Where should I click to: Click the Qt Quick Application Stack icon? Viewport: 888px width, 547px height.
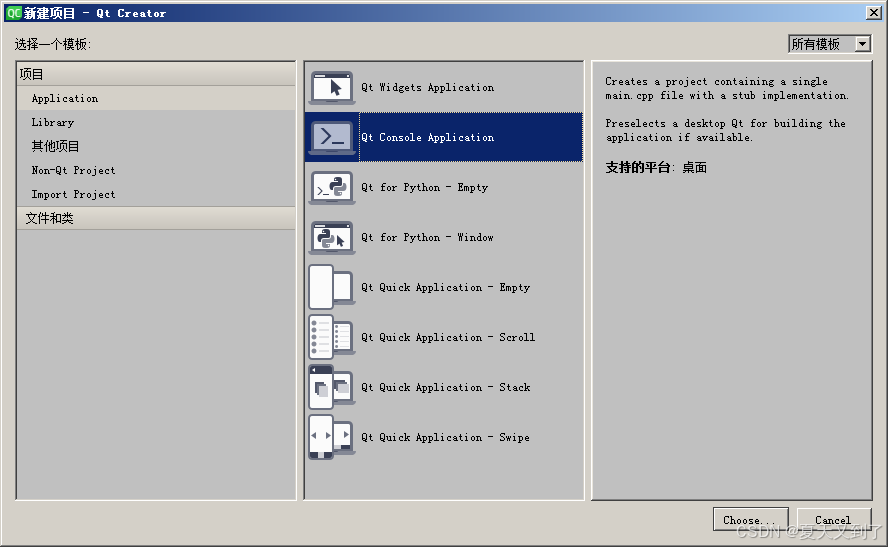point(332,387)
